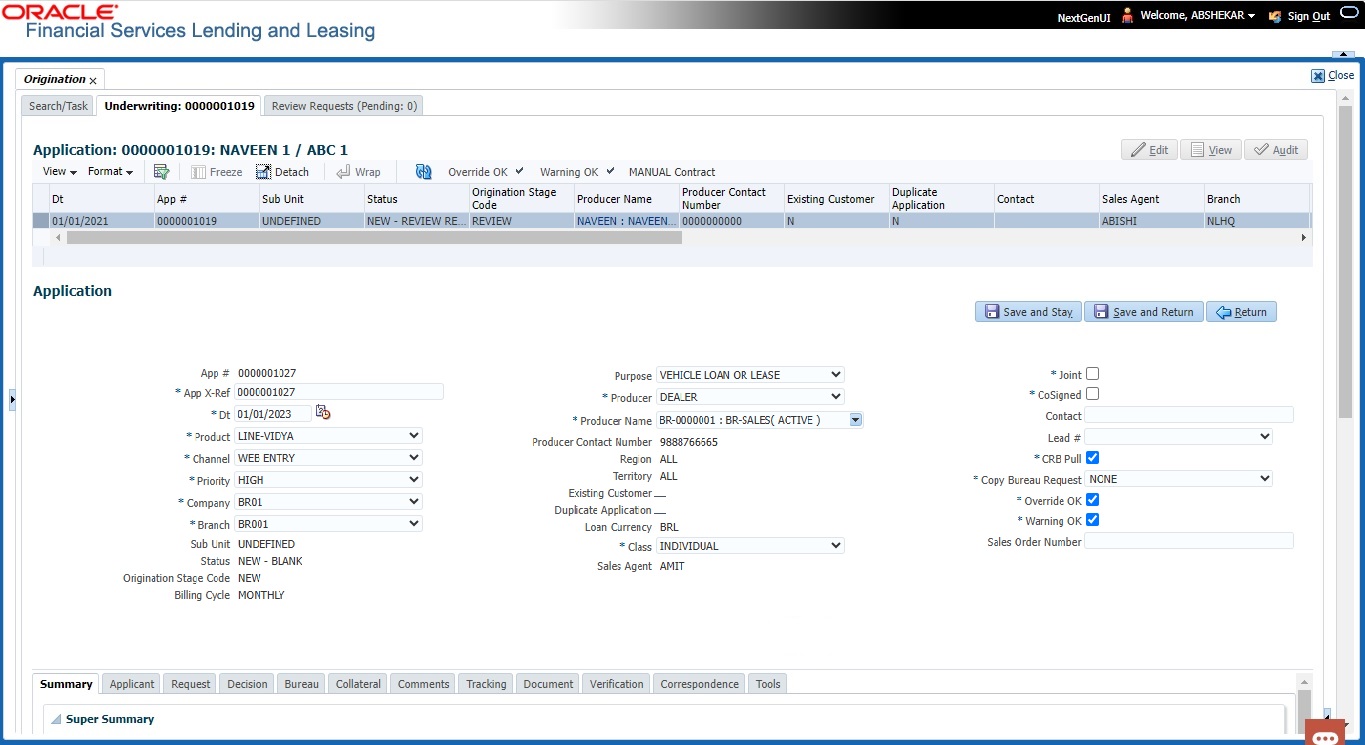Click the table's horizontal scrollbar
This screenshot has height=745, width=1365.
(374, 238)
